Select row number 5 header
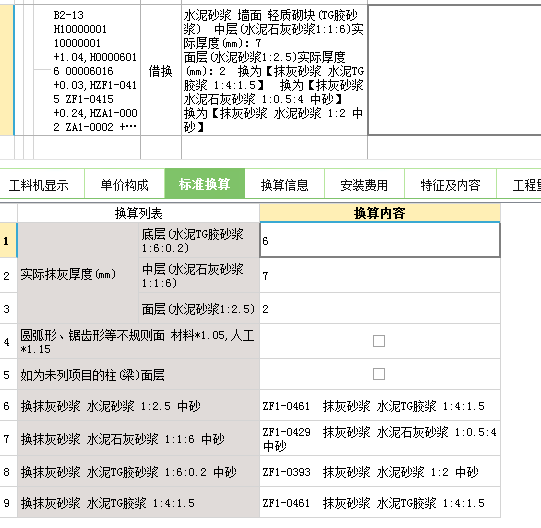Image resolution: width=541 pixels, height=528 pixels. point(7,374)
